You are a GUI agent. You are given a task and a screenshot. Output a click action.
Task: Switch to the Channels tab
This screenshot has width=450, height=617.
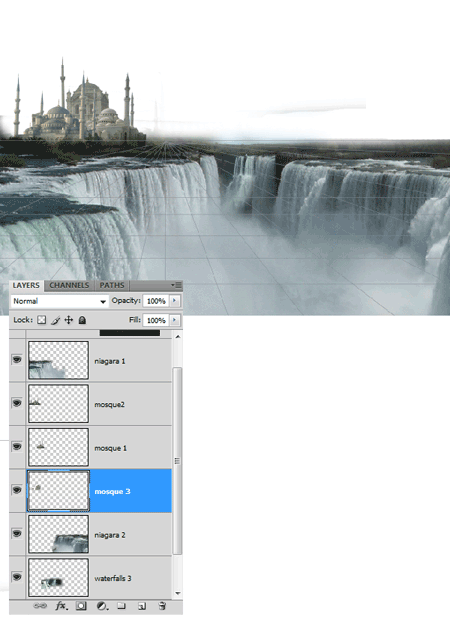coord(69,285)
